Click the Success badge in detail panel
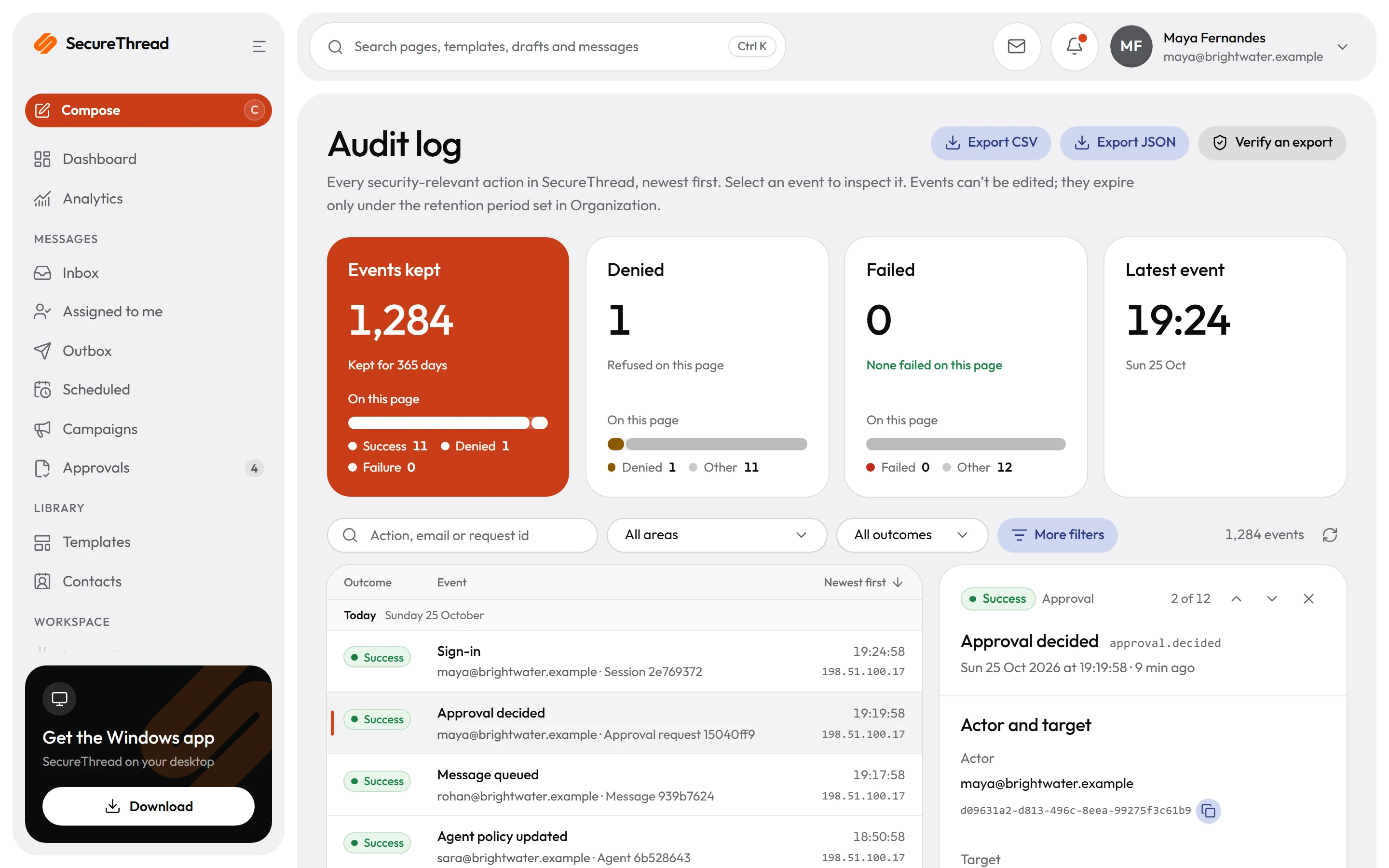Viewport: 1389px width, 868px height. tap(997, 599)
